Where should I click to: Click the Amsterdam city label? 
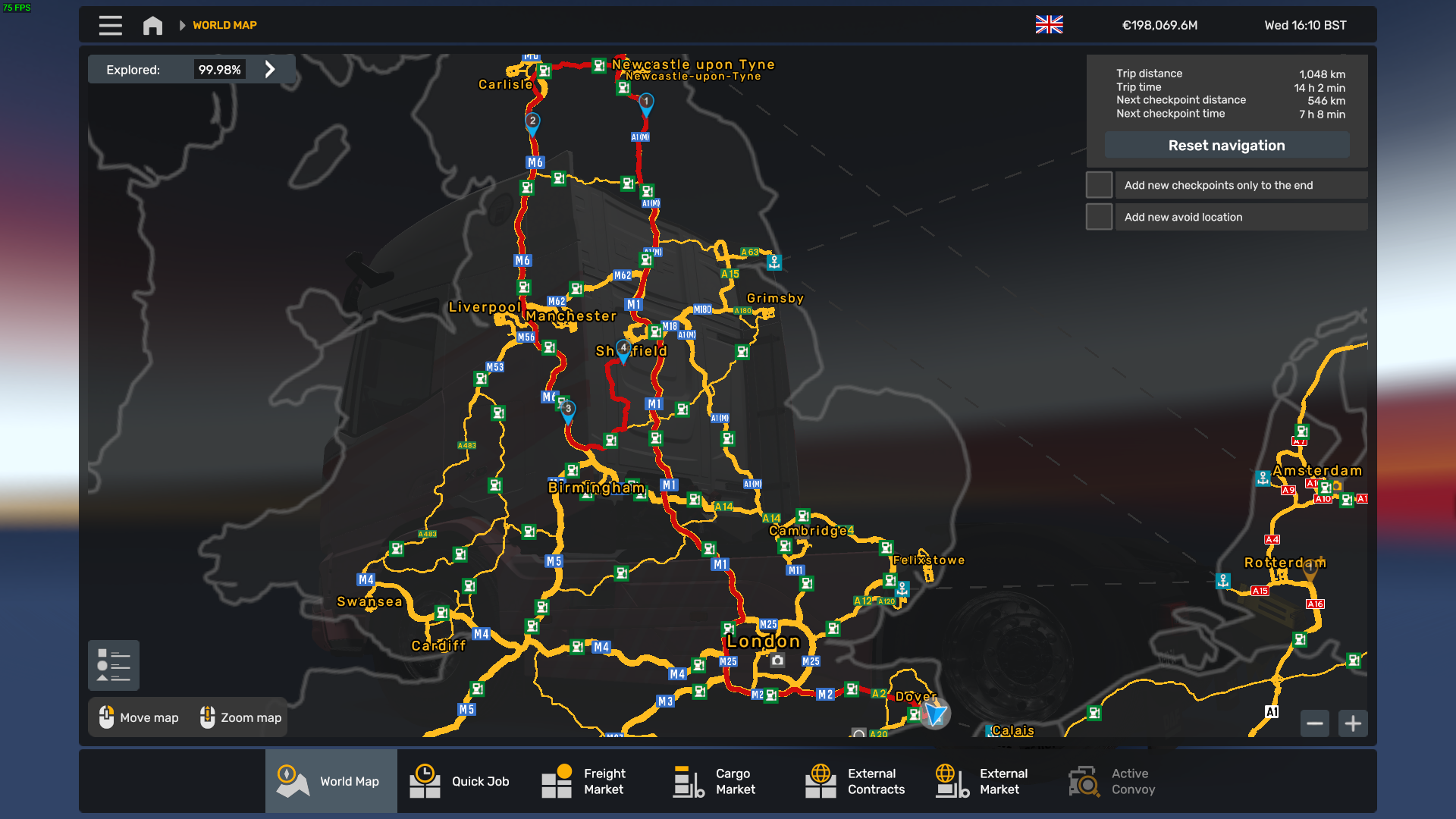[x=1317, y=471]
